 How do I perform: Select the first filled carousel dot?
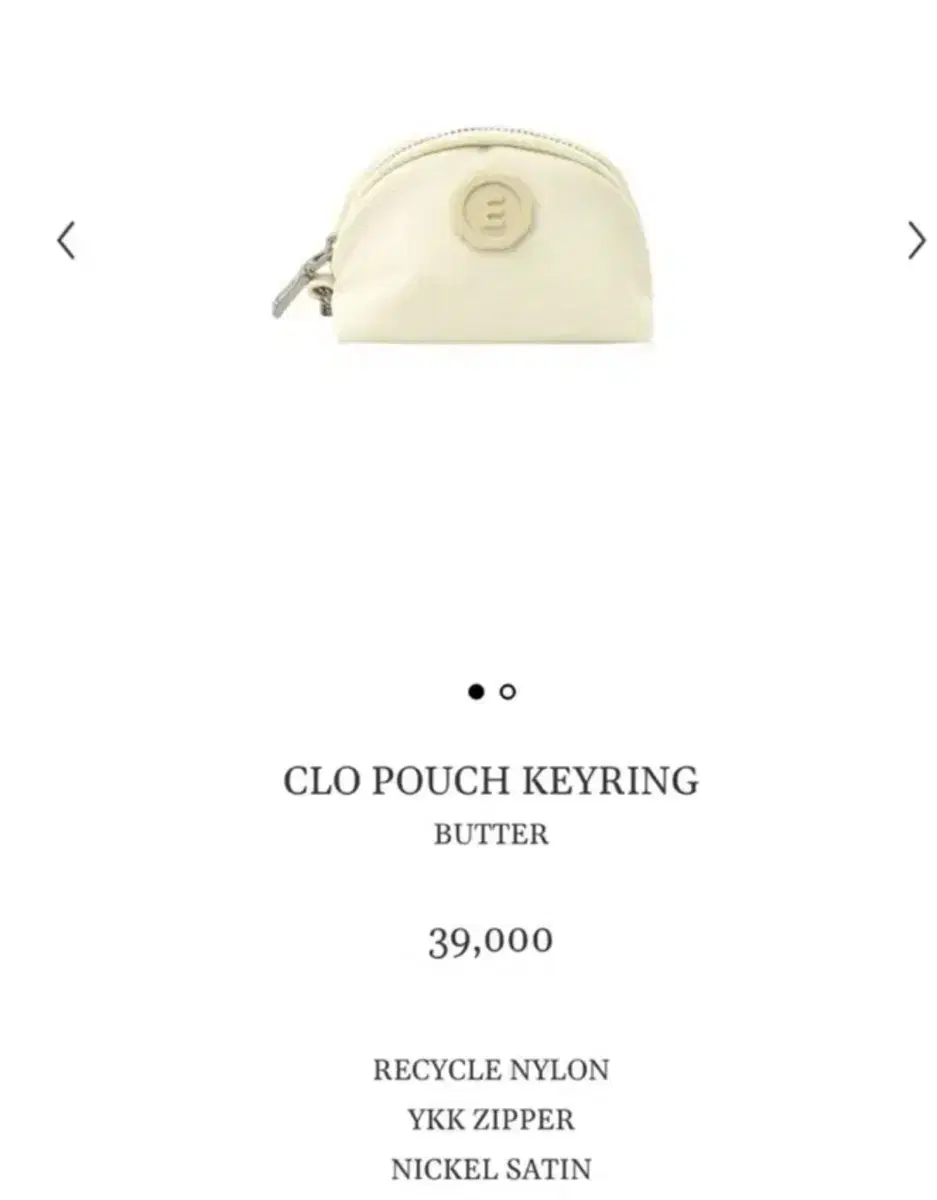(x=476, y=691)
